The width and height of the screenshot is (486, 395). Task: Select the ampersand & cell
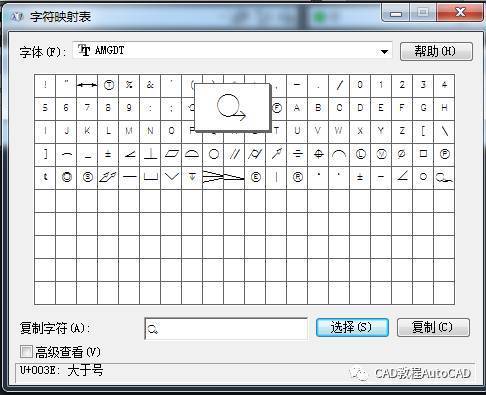(150, 85)
